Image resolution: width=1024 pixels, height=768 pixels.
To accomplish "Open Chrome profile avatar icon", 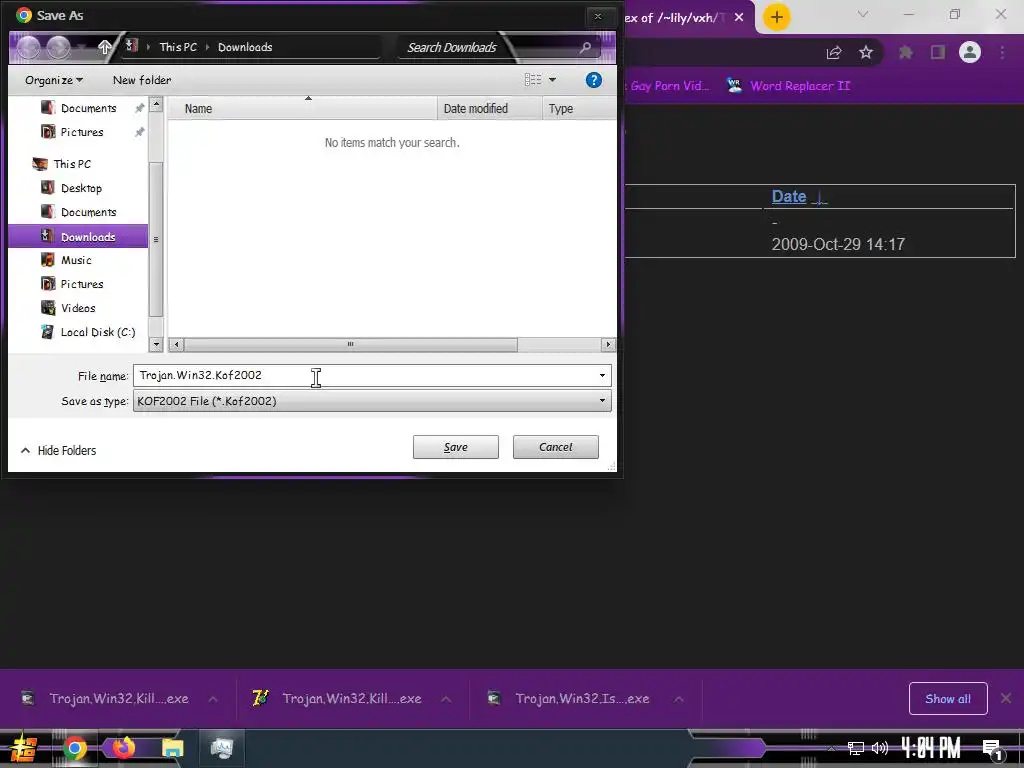I will click(x=970, y=52).
